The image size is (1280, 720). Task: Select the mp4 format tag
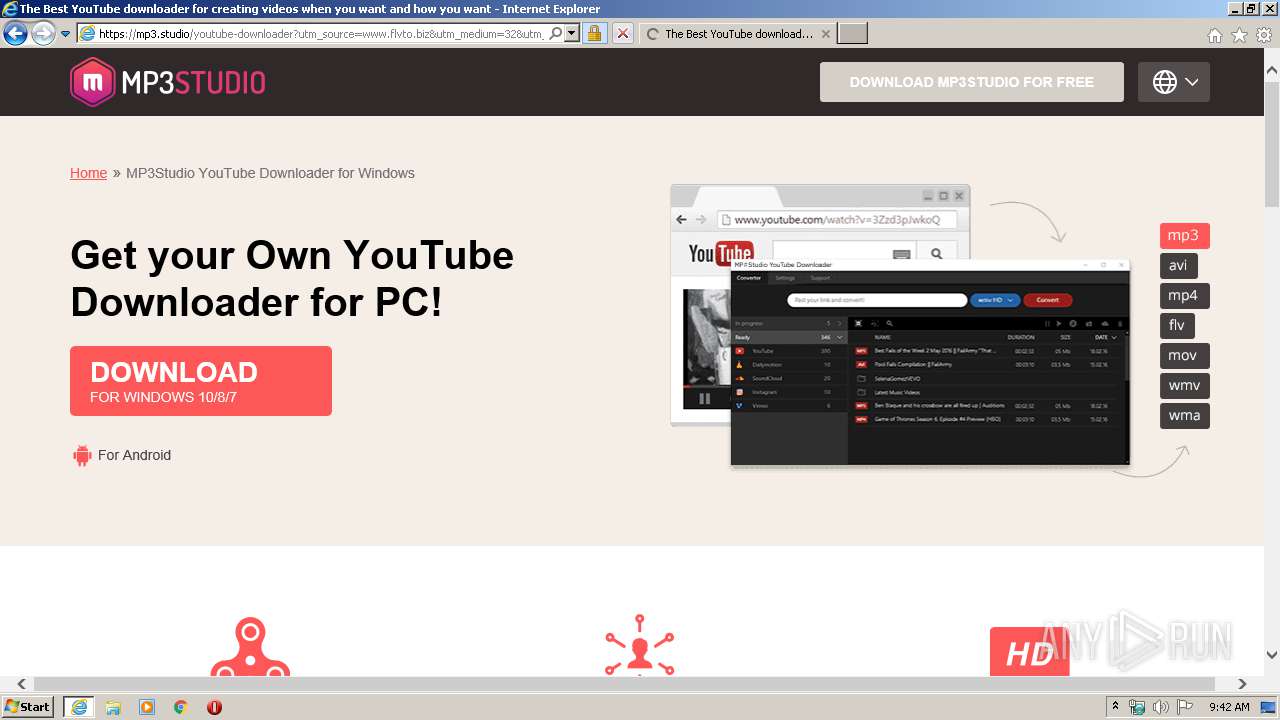point(1185,296)
